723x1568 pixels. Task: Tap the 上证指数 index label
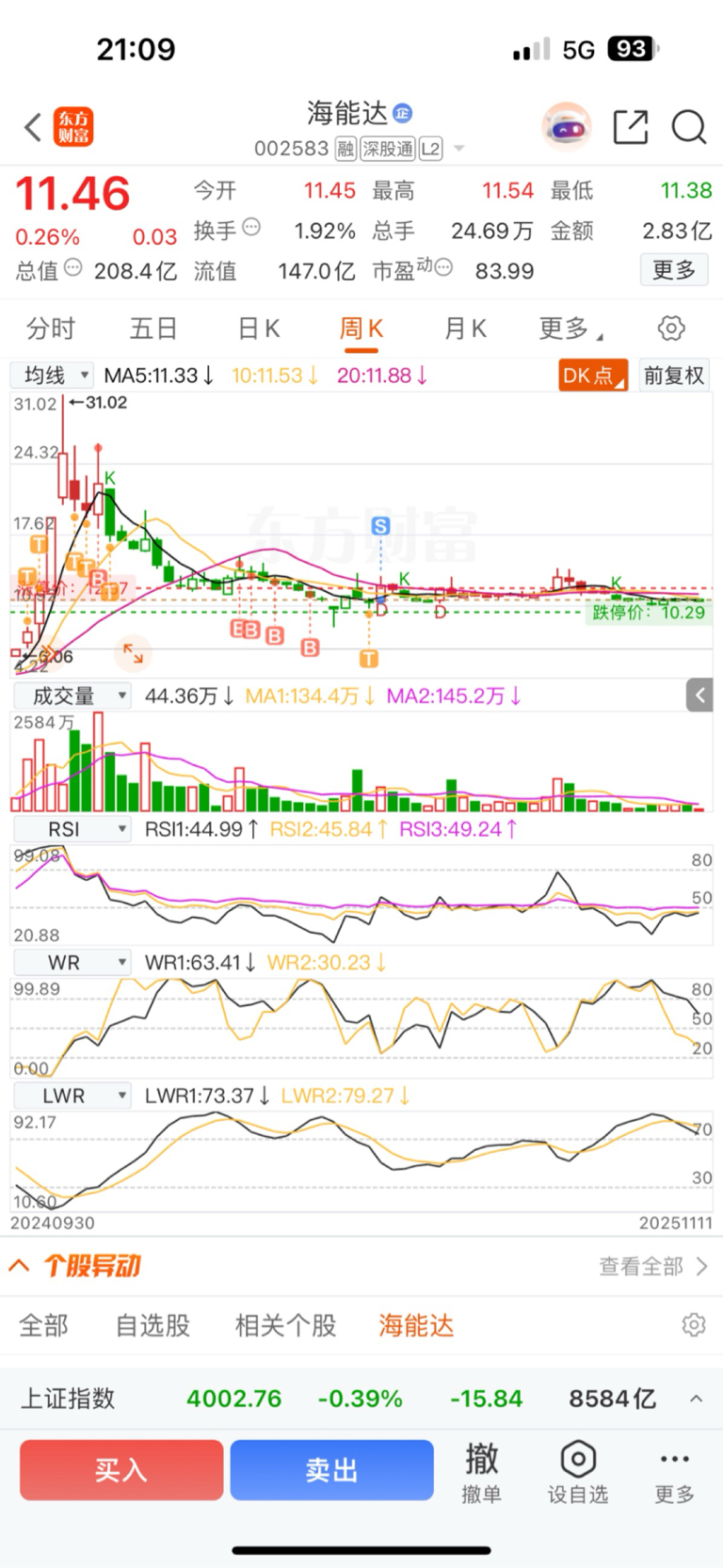coord(68,1399)
